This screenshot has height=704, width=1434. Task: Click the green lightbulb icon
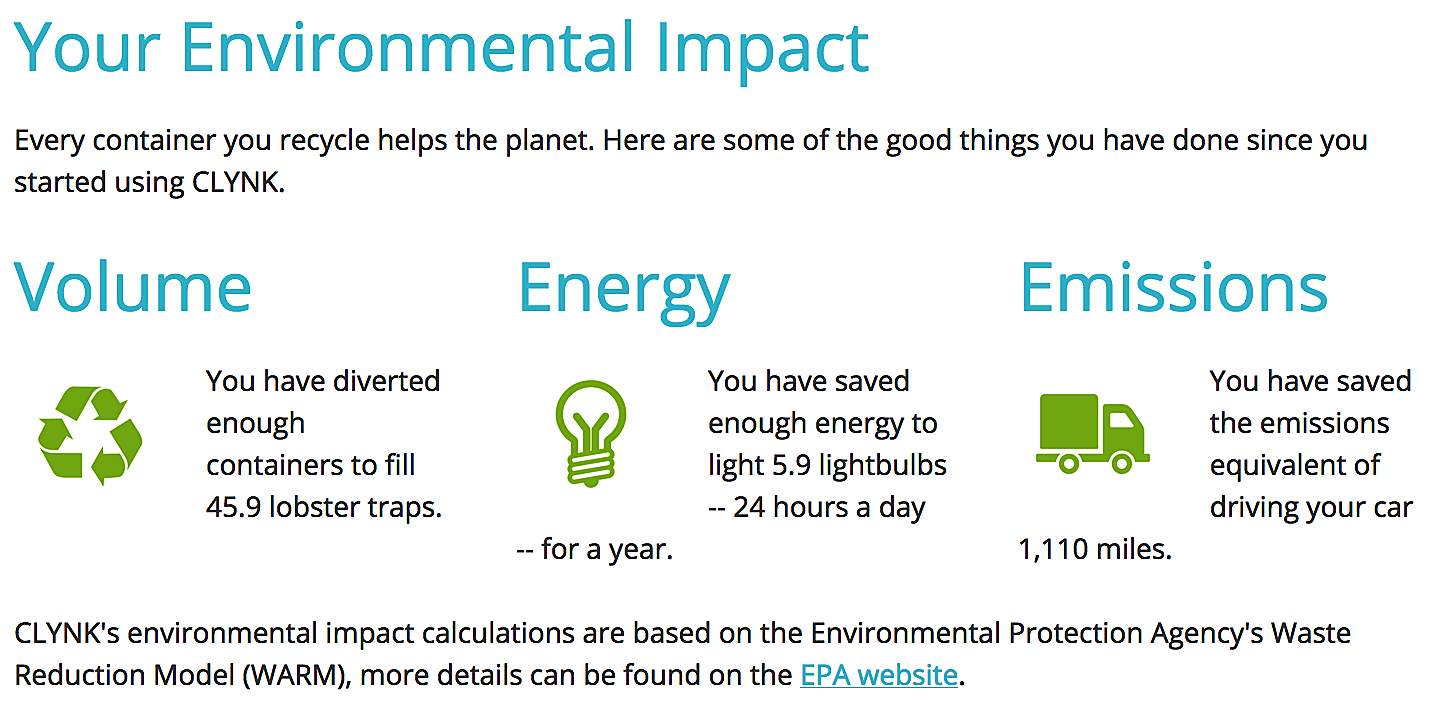coord(590,433)
